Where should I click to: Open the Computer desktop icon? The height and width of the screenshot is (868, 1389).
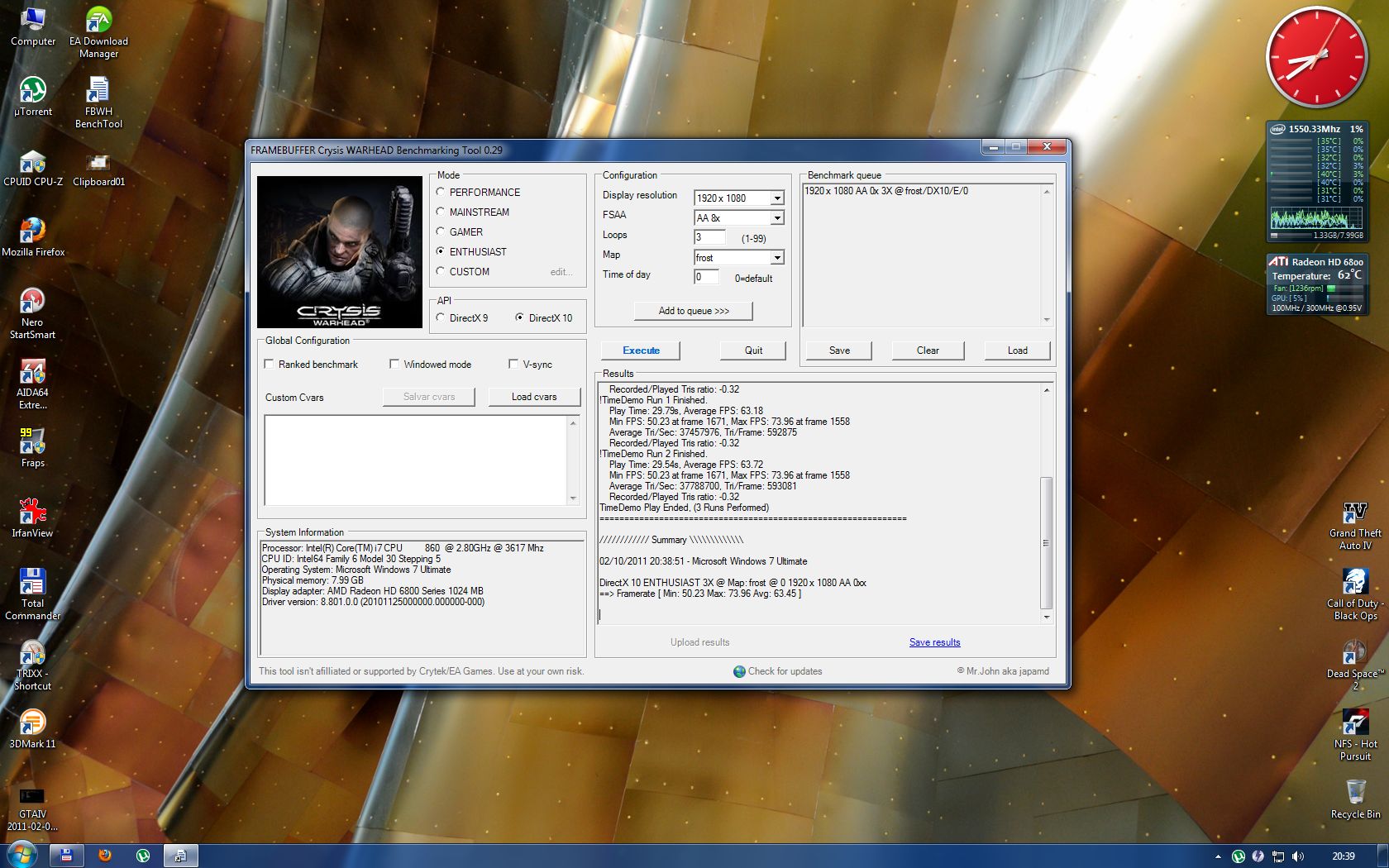click(x=33, y=25)
